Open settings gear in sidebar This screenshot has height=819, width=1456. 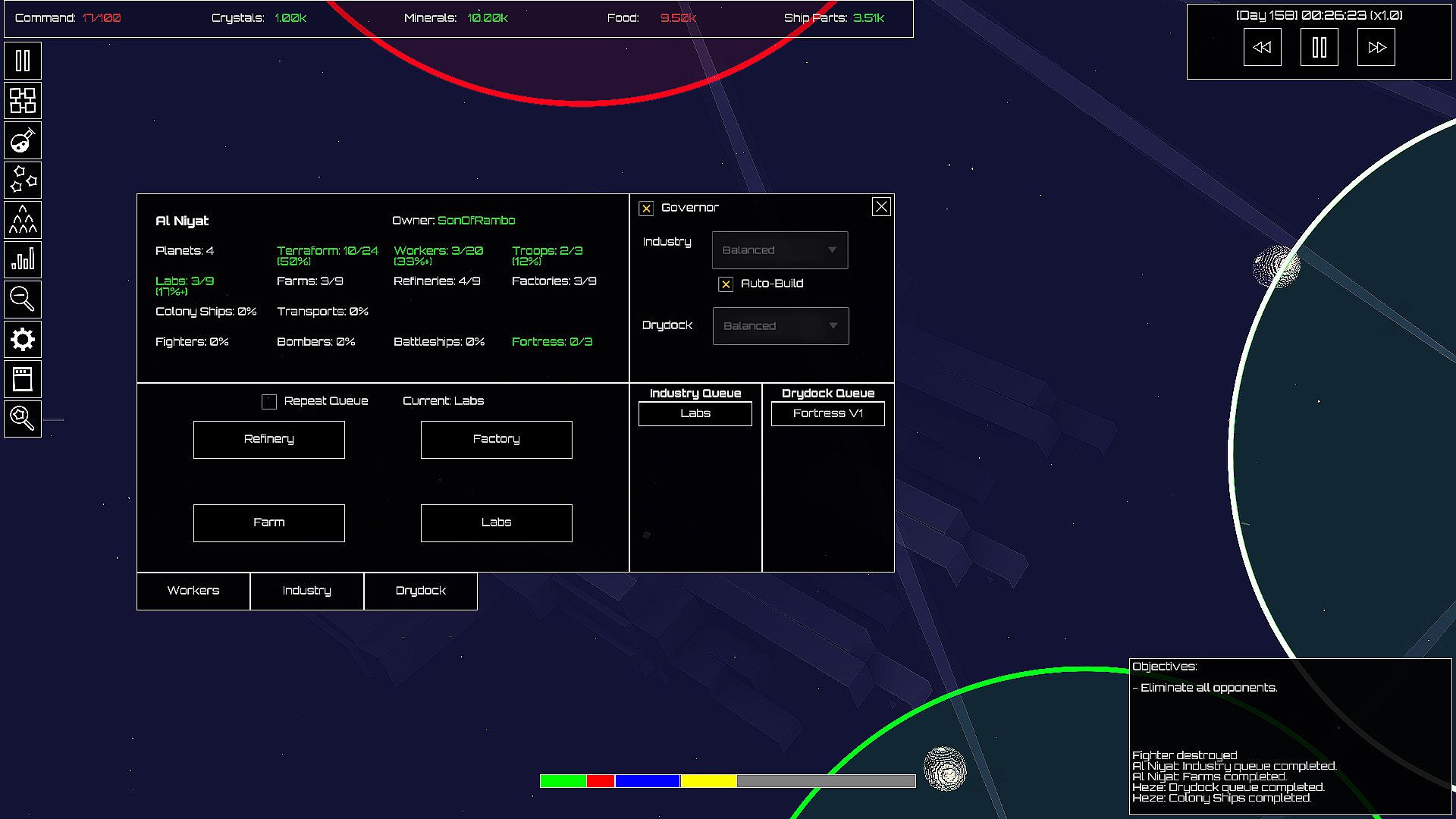pos(23,339)
